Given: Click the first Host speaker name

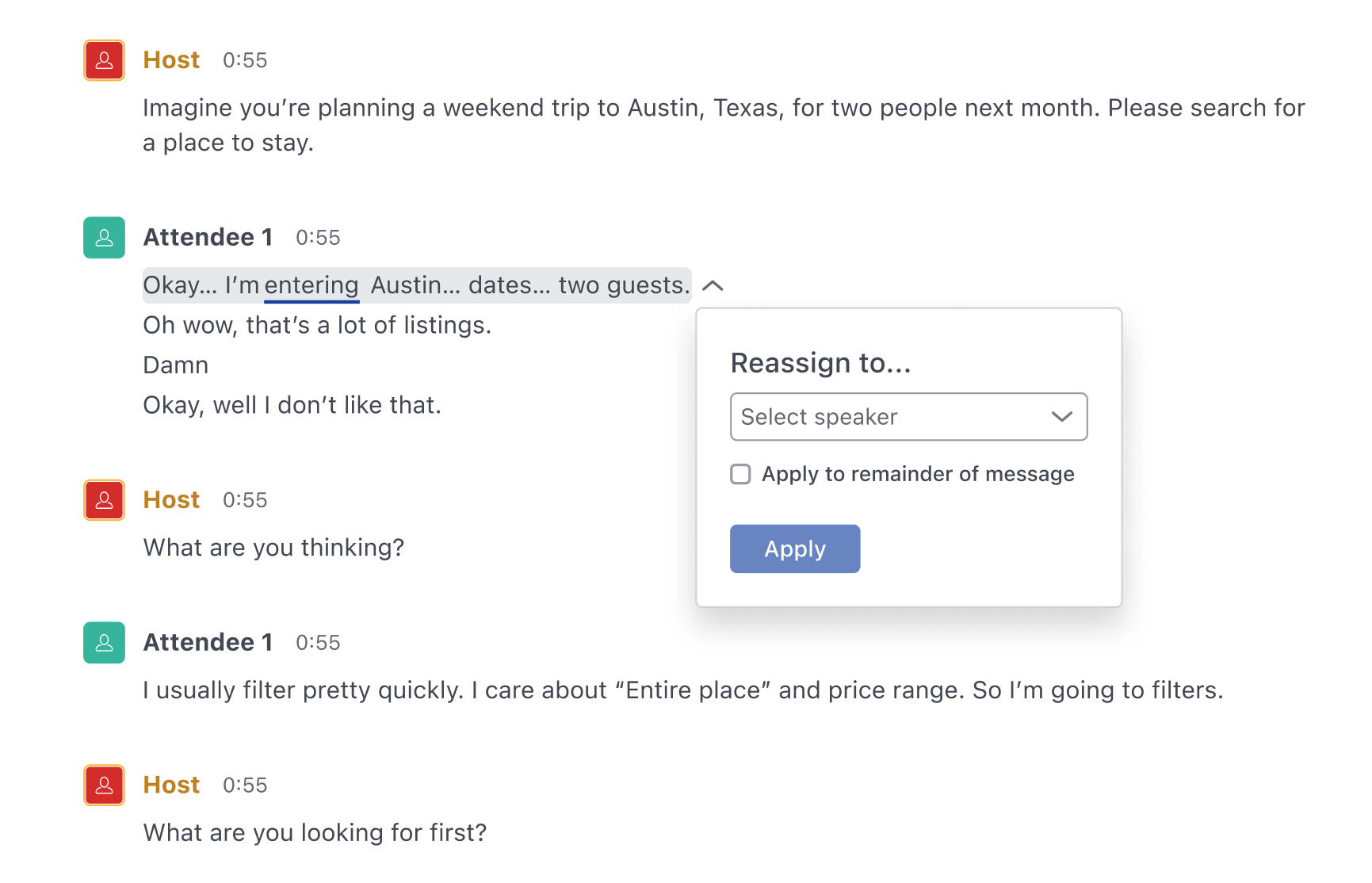Looking at the screenshot, I should click(171, 60).
